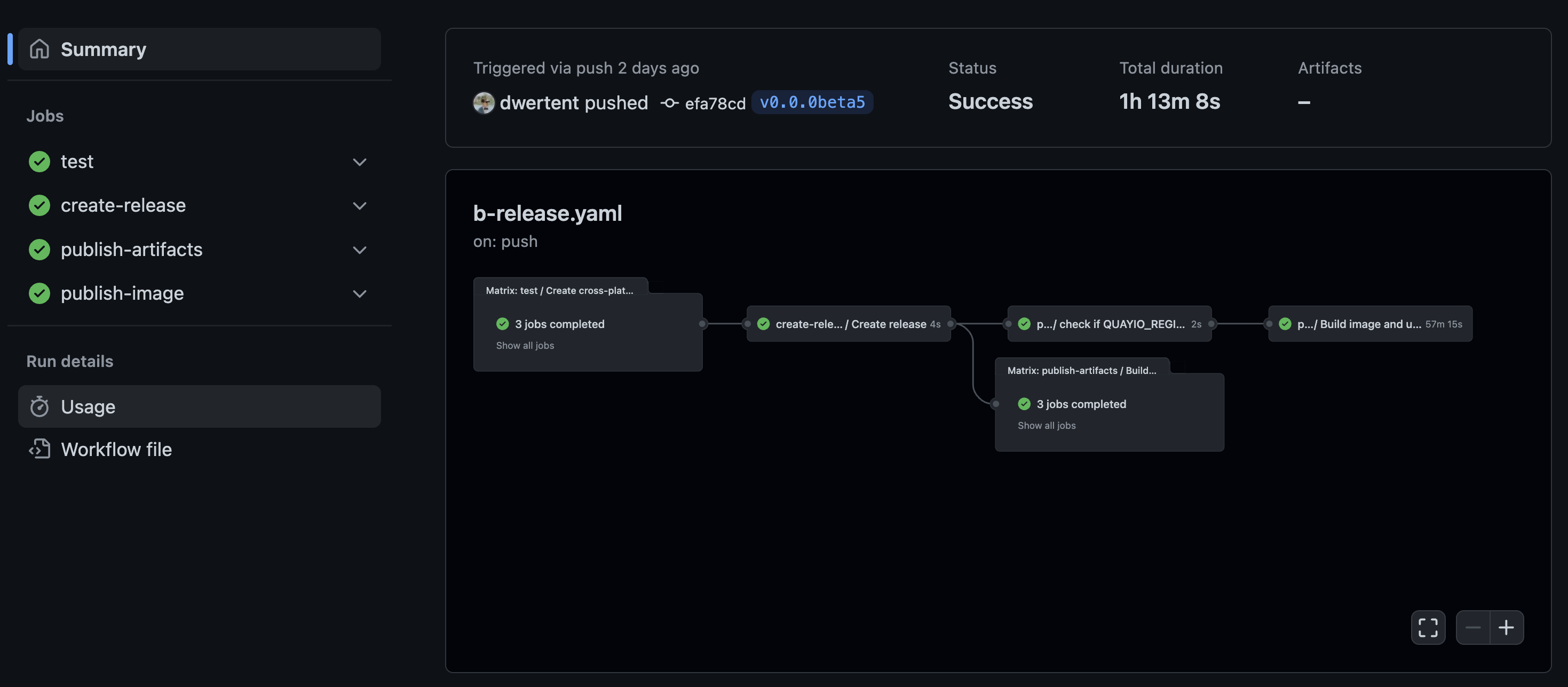Image resolution: width=1568 pixels, height=687 pixels.
Task: Open the Create release job node
Action: pyautogui.click(x=850, y=324)
